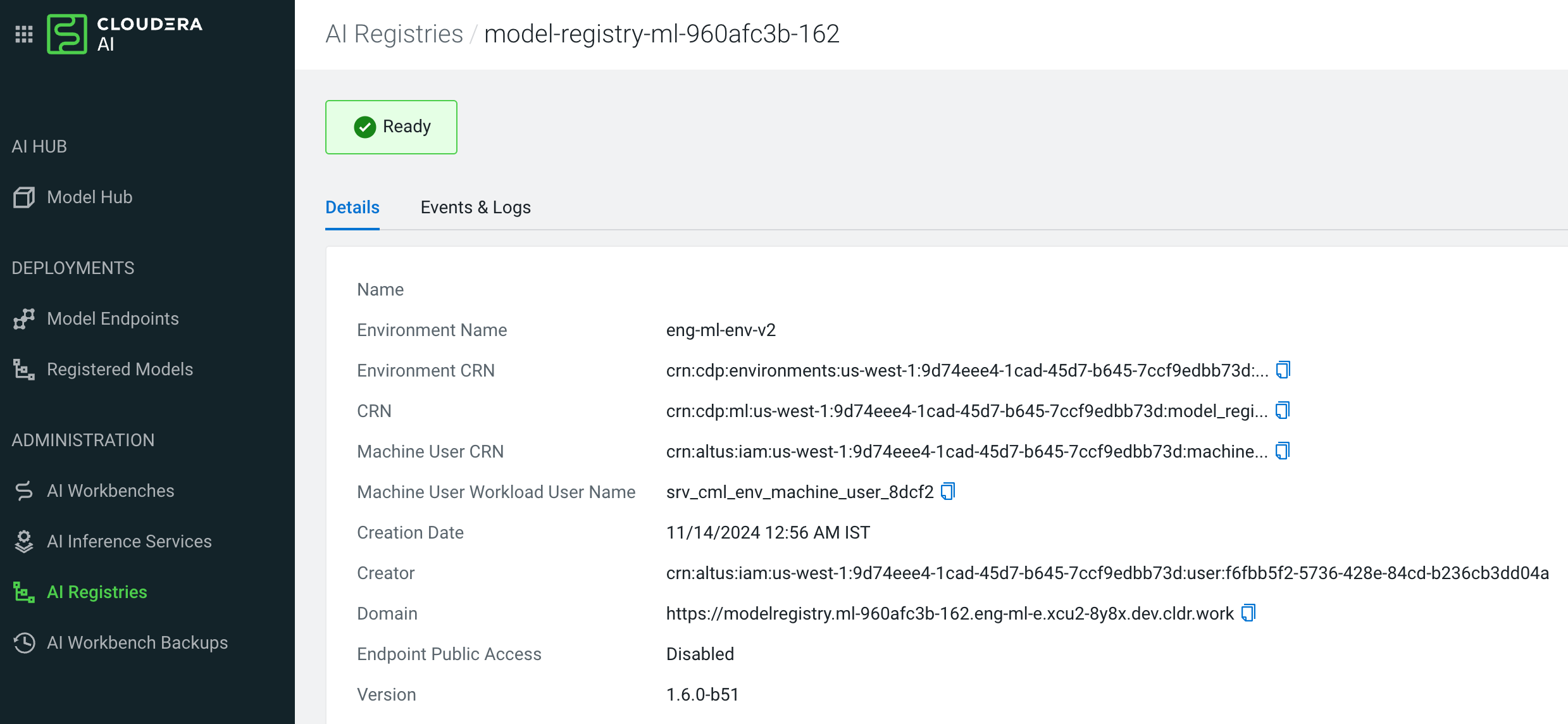Navigate to AI Workbenches
The image size is (1568, 724).
click(x=110, y=491)
